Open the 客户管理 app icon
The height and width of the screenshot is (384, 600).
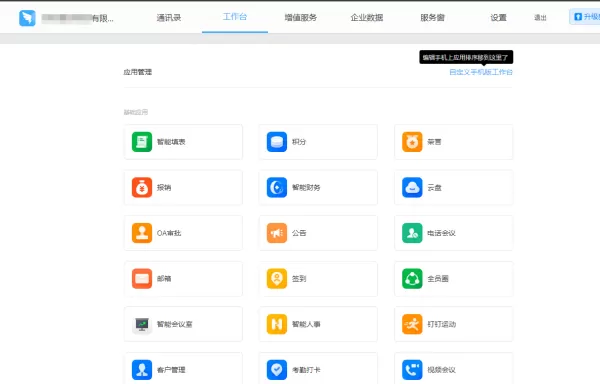[142, 370]
